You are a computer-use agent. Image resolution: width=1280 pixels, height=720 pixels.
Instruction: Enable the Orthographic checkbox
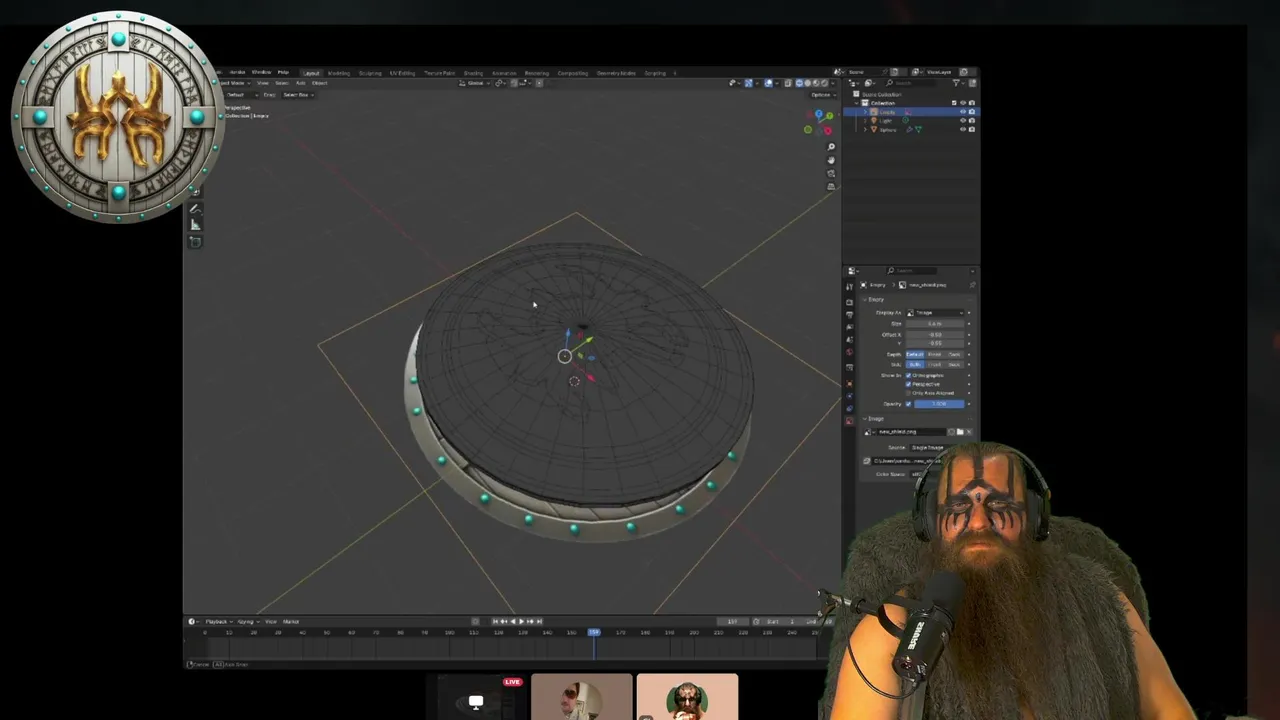click(908, 375)
